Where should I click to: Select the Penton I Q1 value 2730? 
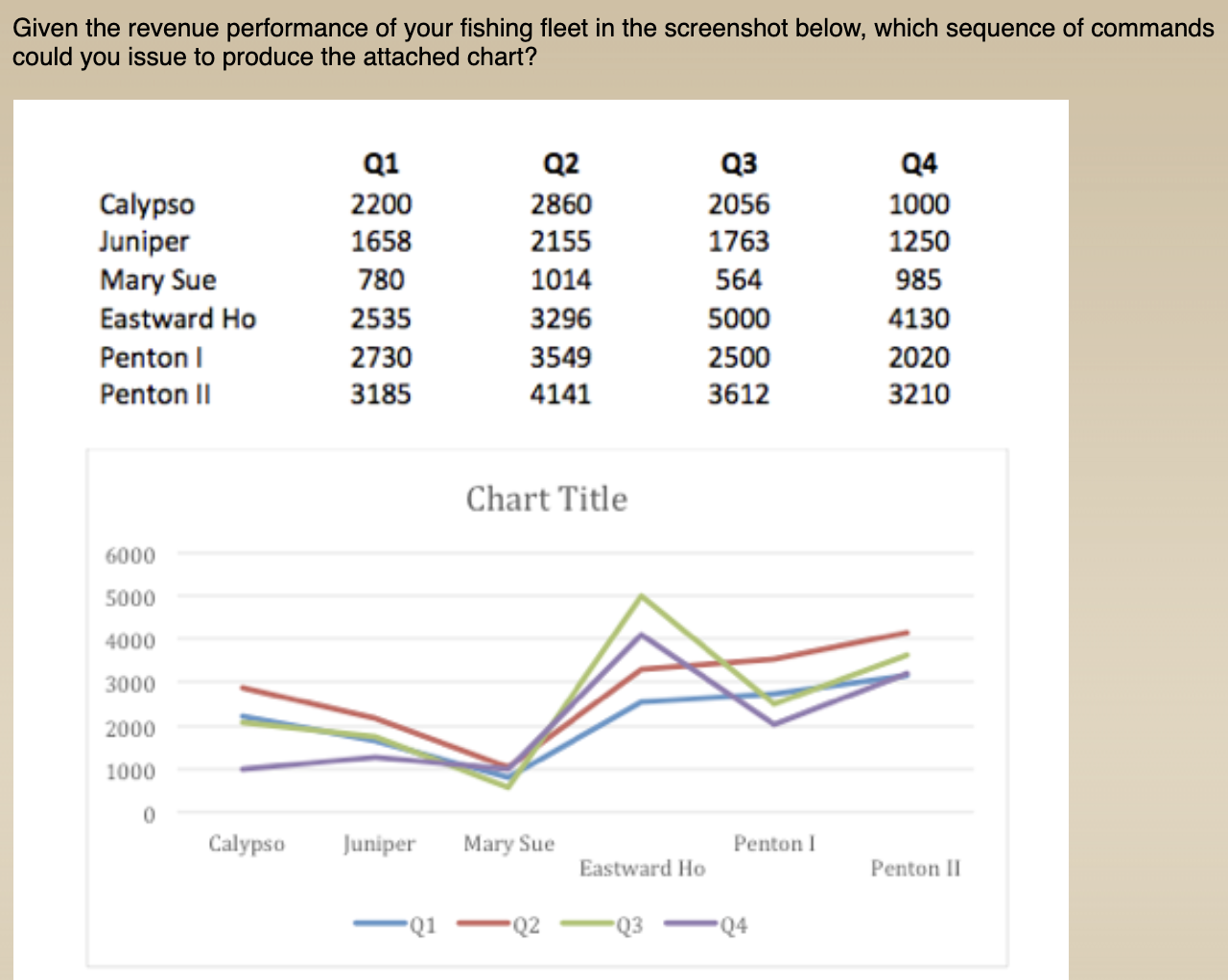381,358
